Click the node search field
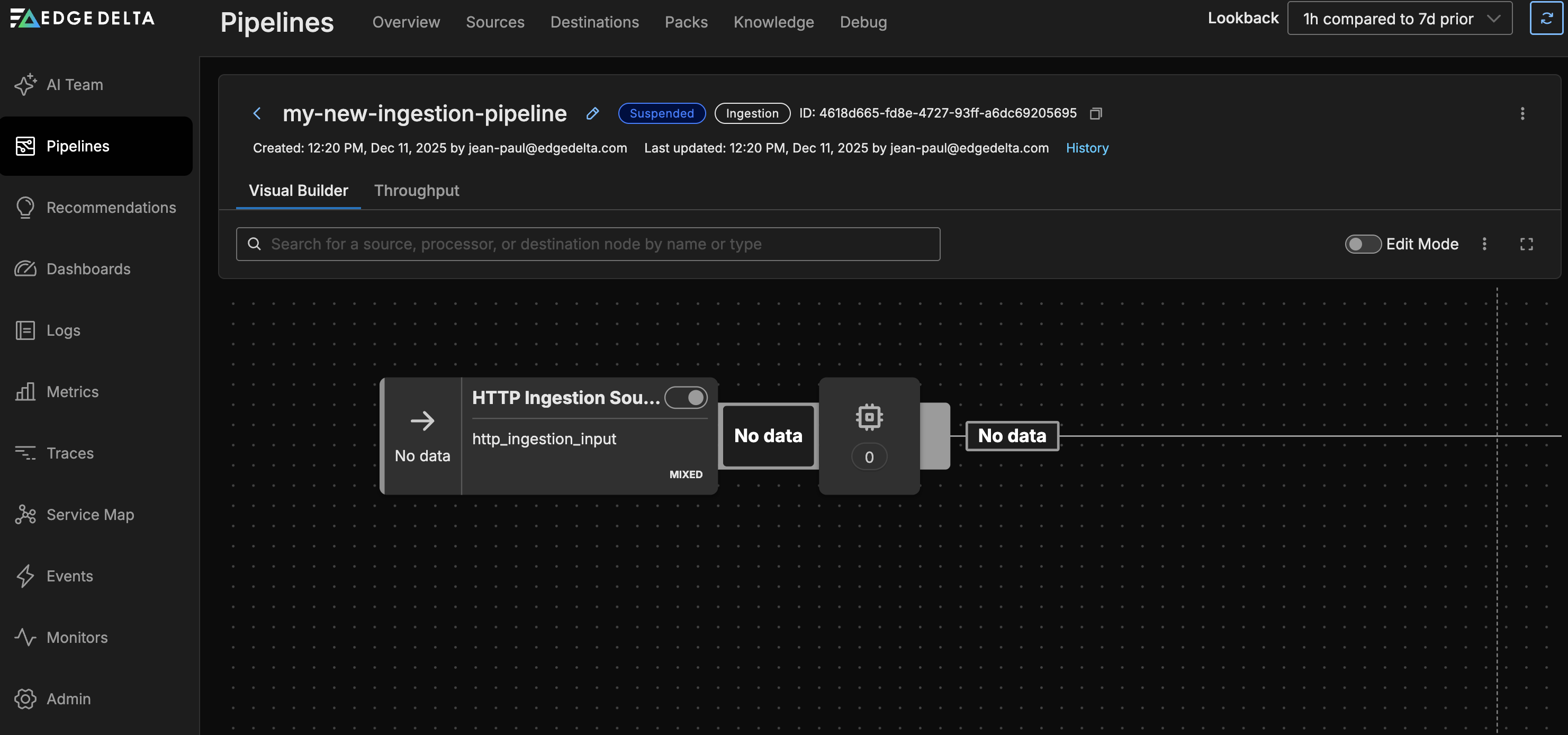The width and height of the screenshot is (1568, 735). pyautogui.click(x=588, y=244)
